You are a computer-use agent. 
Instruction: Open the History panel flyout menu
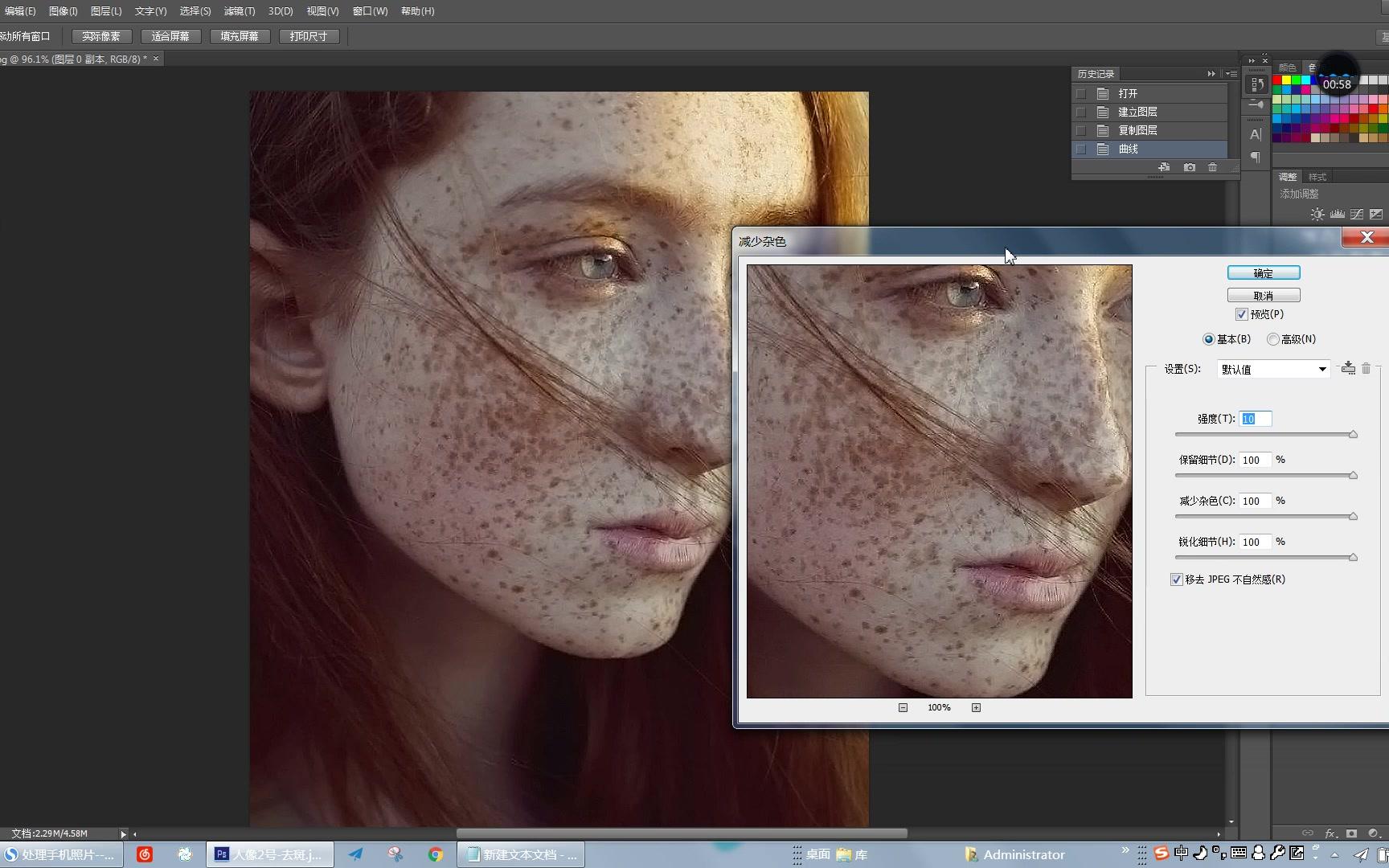(x=1231, y=74)
